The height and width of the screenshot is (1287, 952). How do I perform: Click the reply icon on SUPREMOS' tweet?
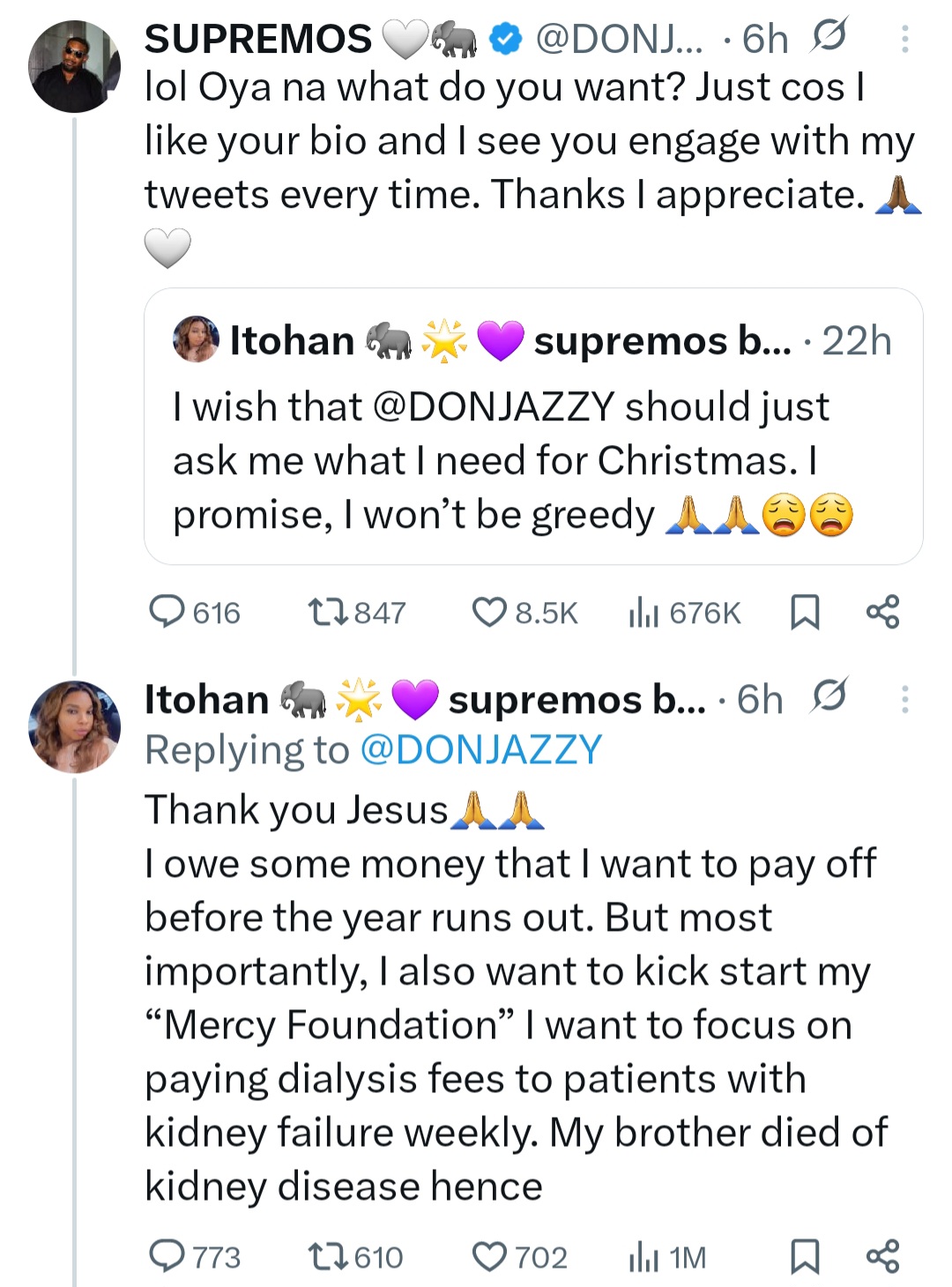click(x=171, y=613)
